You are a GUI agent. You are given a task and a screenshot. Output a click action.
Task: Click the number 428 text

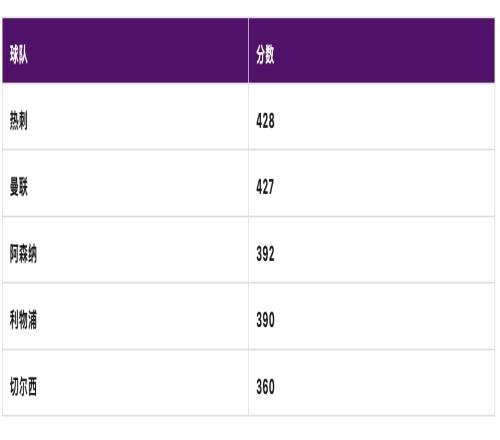(265, 121)
